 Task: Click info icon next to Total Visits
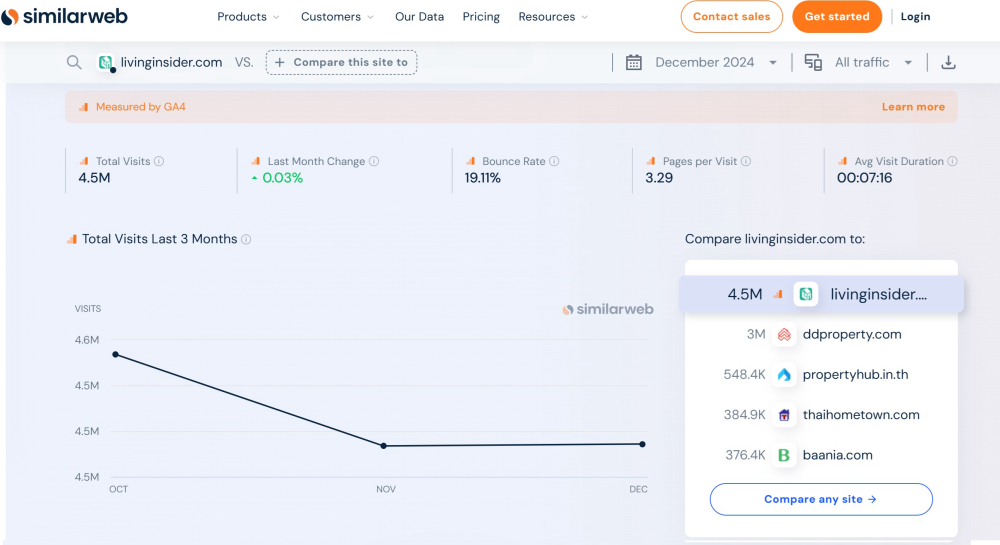point(159,161)
